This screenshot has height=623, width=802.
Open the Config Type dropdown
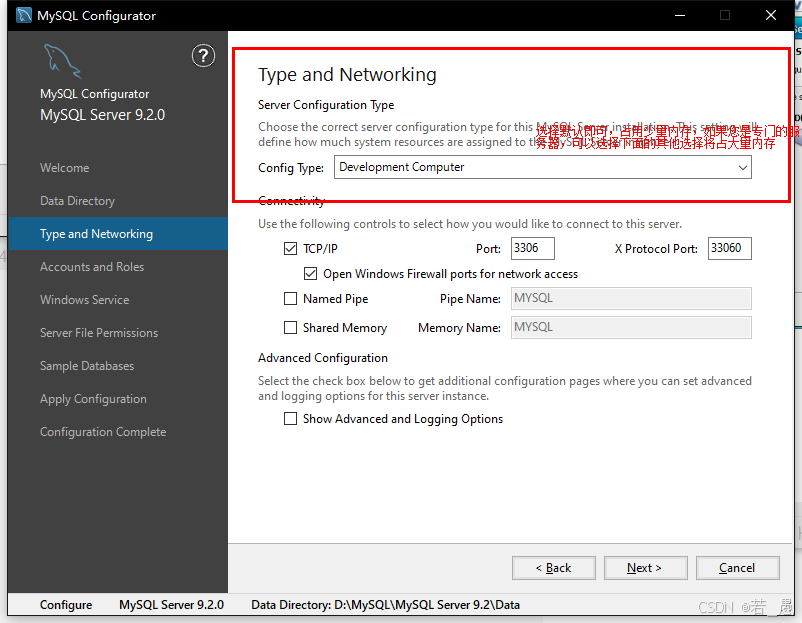[543, 167]
